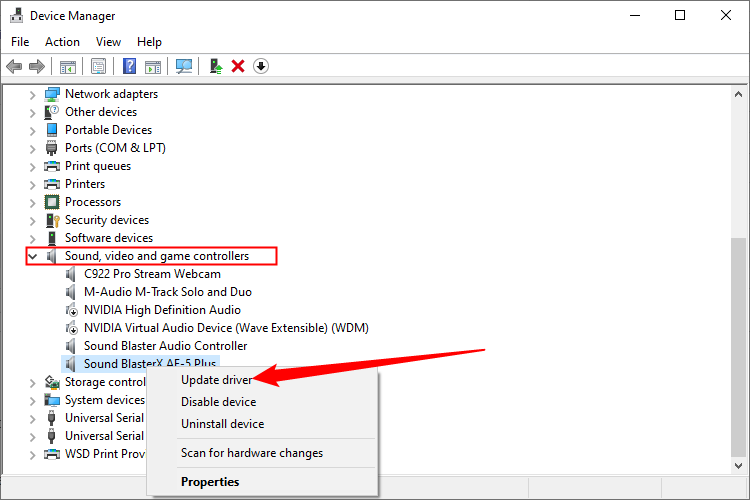Toggle the show/hide console tree icon
The image size is (750, 500).
[x=68, y=67]
